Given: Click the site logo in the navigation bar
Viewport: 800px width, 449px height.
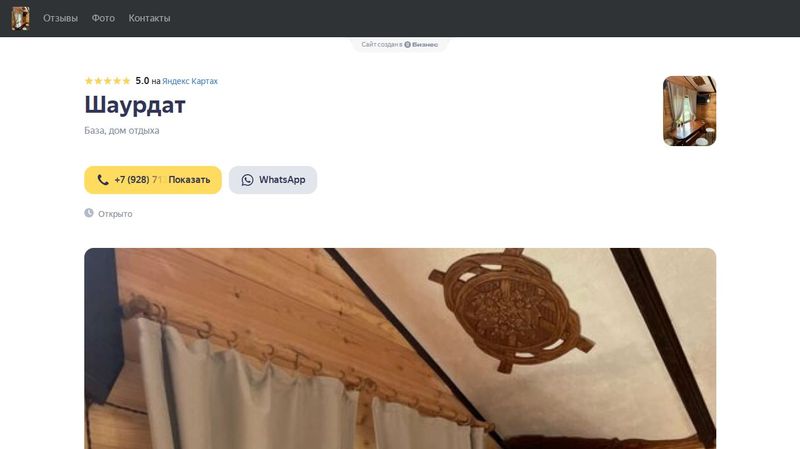Looking at the screenshot, I should (x=20, y=18).
